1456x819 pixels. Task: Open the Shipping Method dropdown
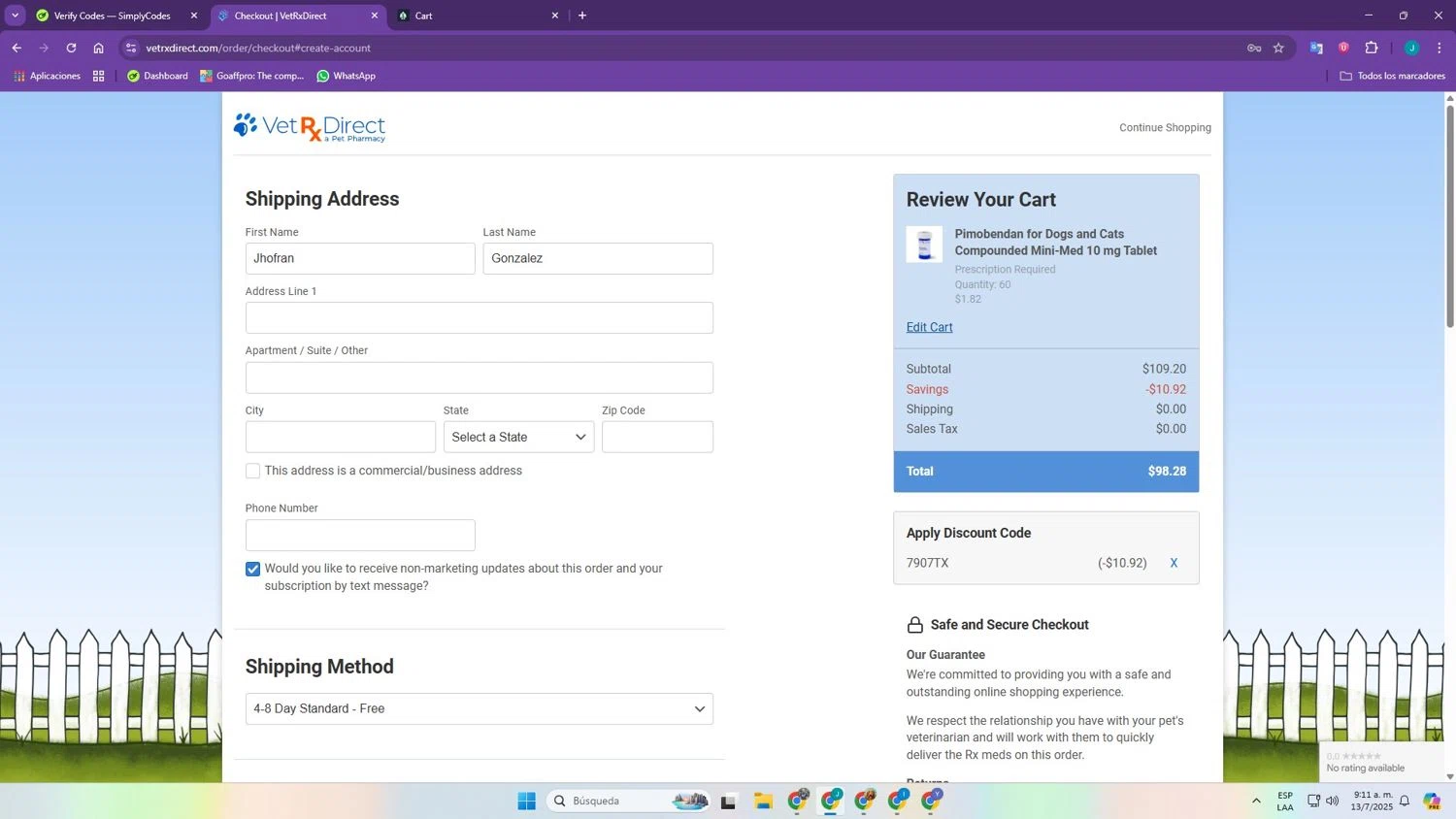coord(479,708)
